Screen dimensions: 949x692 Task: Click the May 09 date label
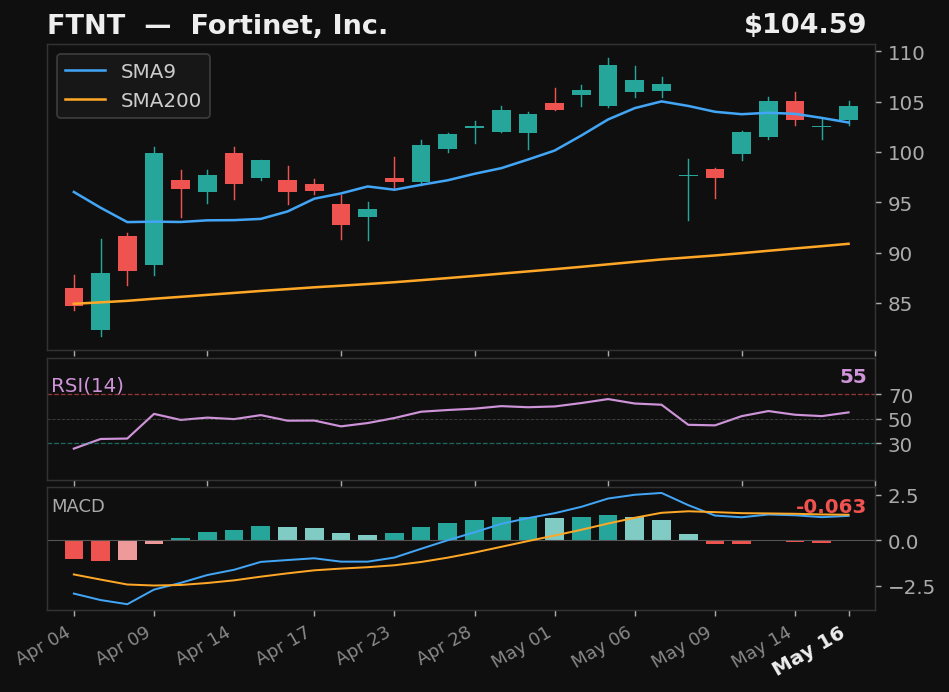pyautogui.click(x=681, y=647)
